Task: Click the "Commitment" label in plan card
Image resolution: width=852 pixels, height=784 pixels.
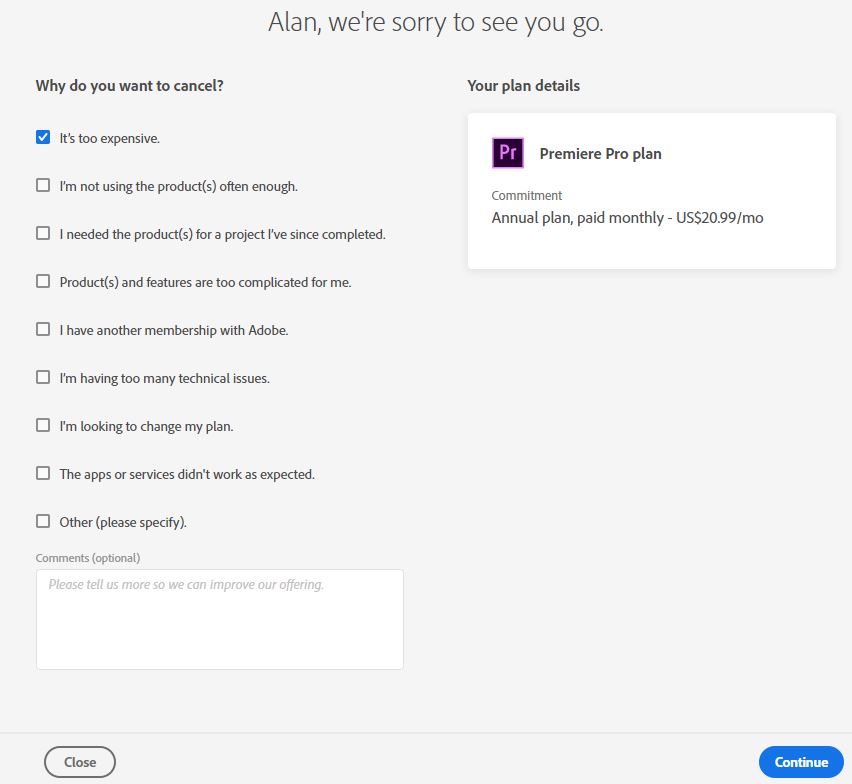Action: (x=527, y=196)
